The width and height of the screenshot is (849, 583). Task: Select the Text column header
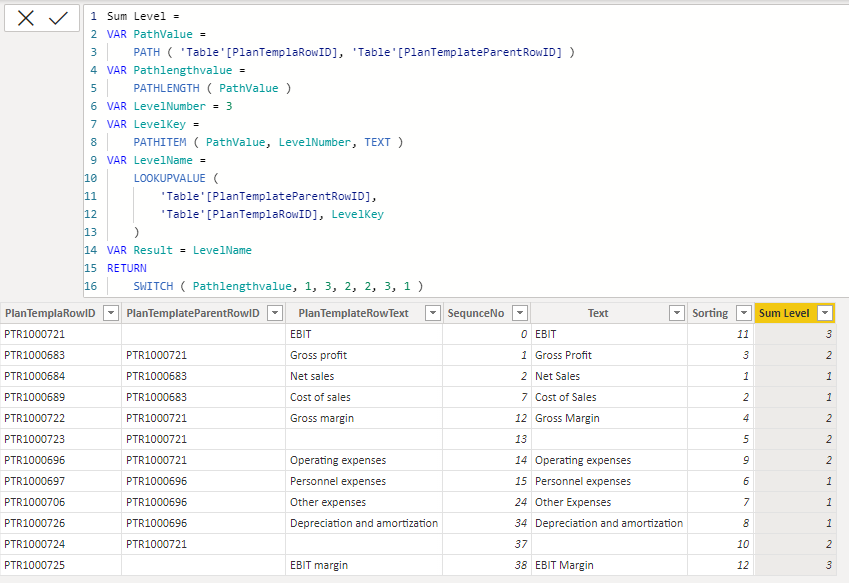pyautogui.click(x=598, y=313)
